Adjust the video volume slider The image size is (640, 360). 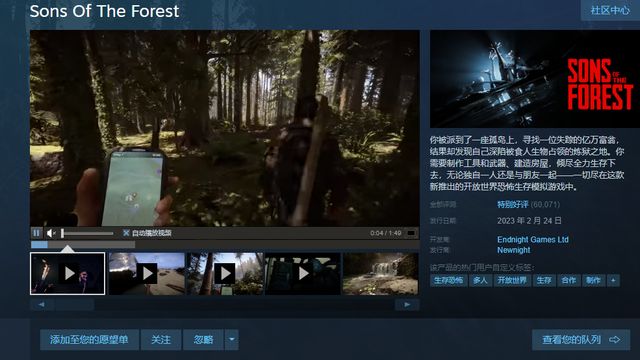coord(87,233)
